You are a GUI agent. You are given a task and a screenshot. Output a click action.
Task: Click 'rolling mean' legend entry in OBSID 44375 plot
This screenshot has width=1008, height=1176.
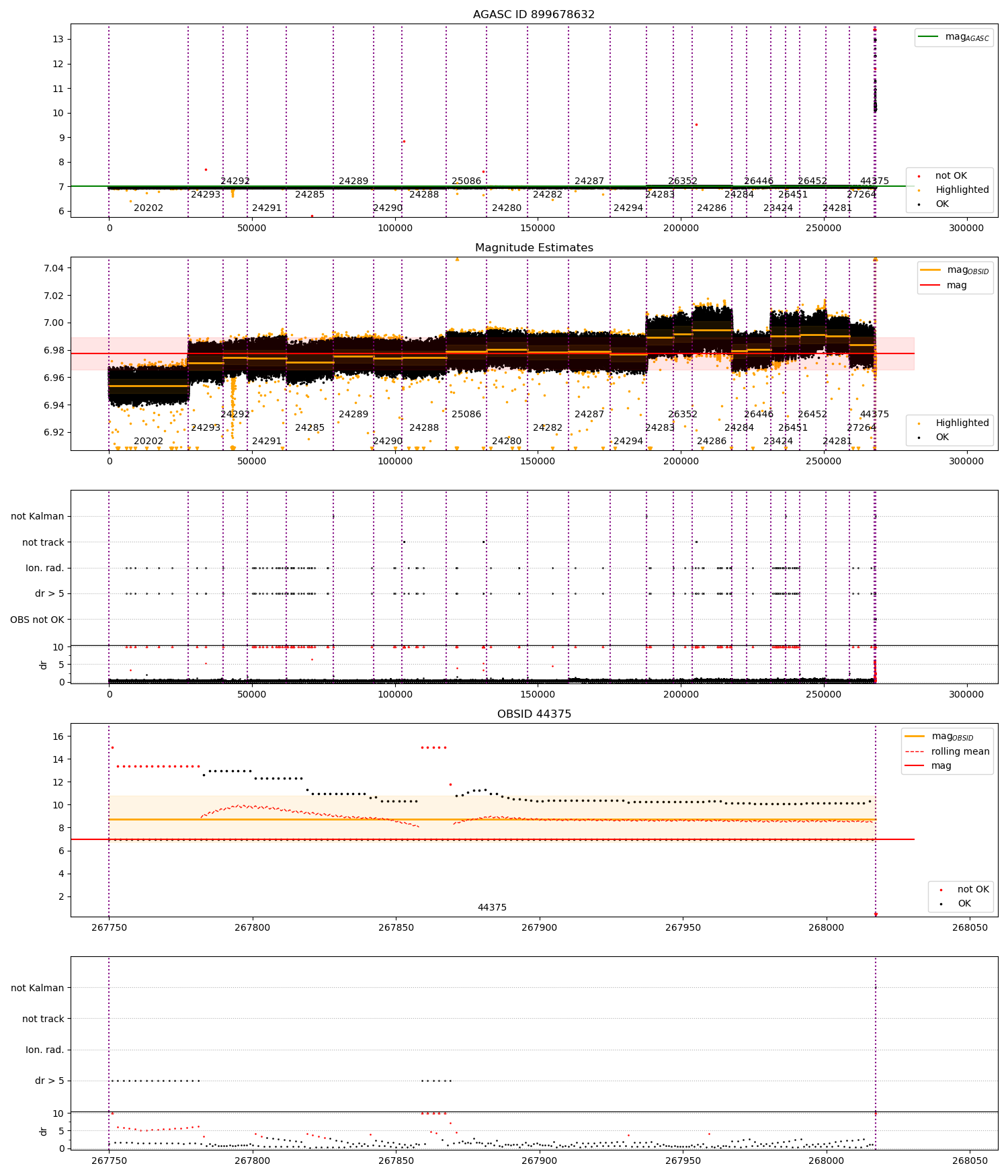tap(960, 751)
